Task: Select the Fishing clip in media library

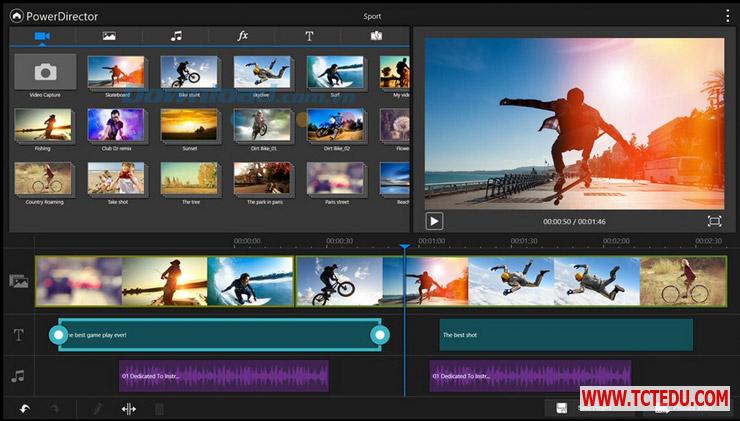Action: (43, 125)
